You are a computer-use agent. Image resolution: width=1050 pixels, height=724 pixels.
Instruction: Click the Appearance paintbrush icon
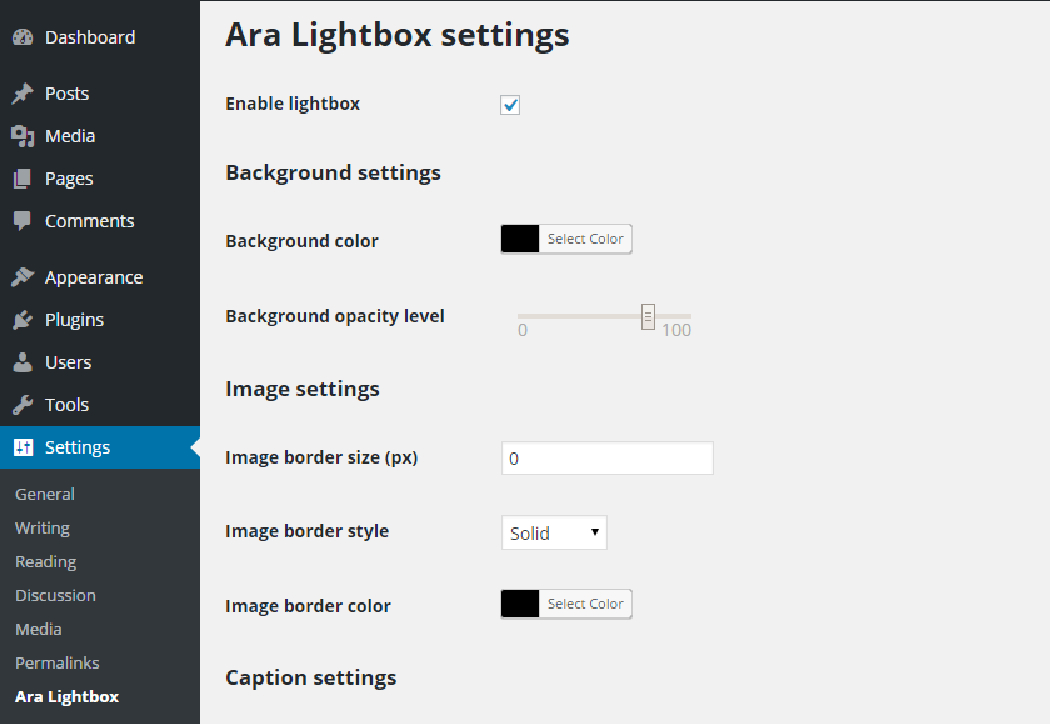coord(23,277)
